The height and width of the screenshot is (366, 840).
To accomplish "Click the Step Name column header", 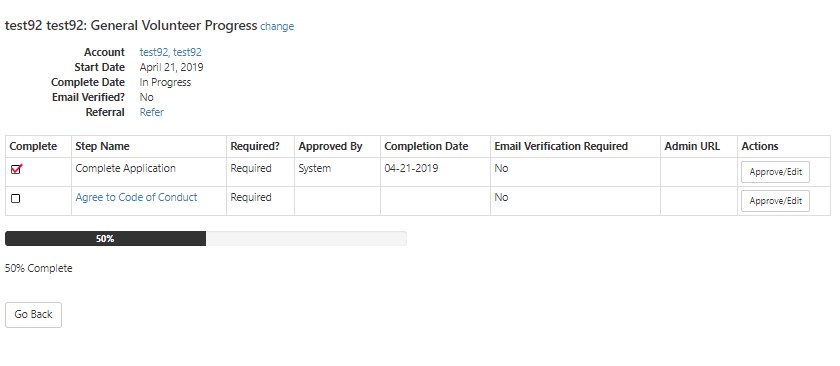I will coord(102,146).
